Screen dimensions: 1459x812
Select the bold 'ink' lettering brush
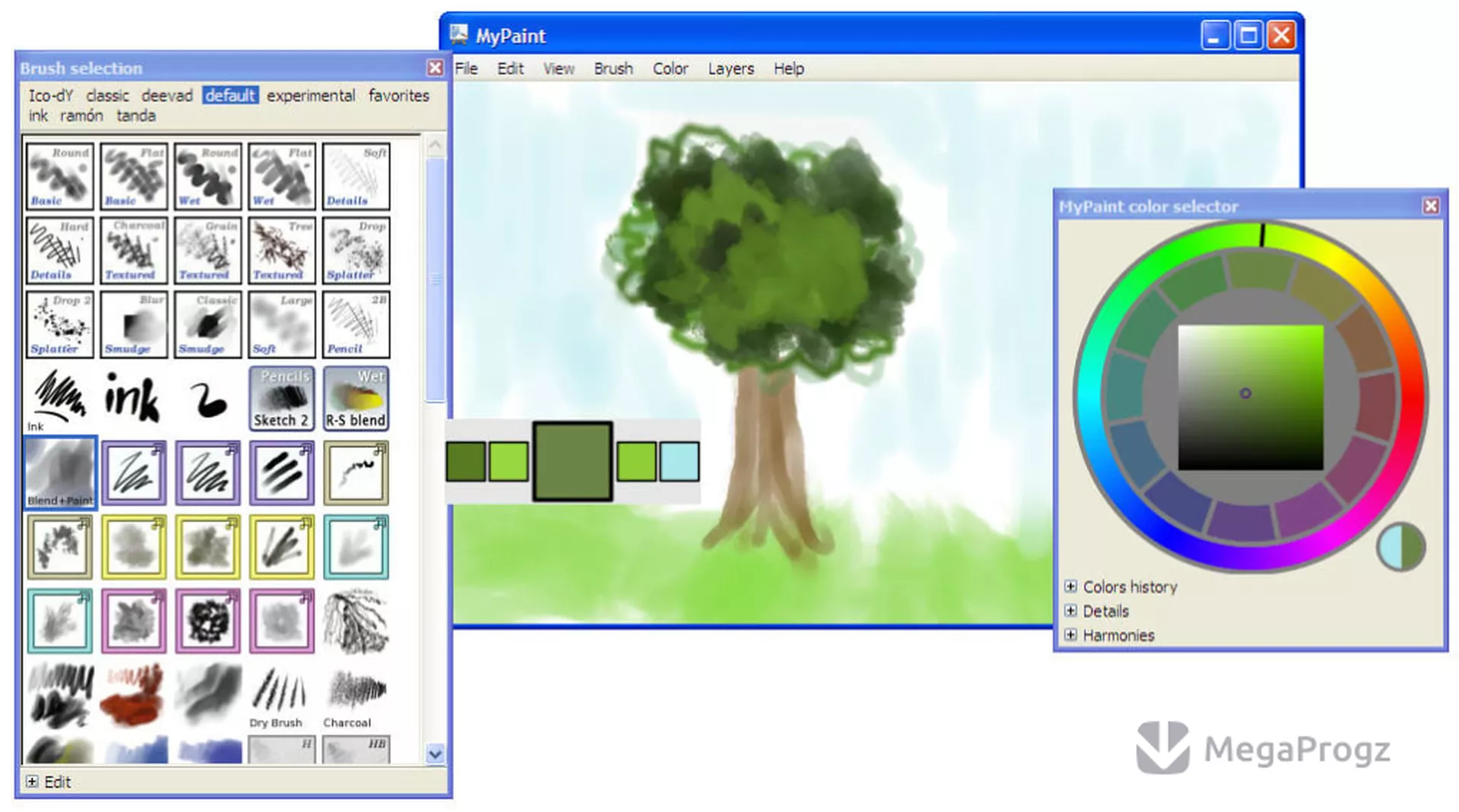132,398
